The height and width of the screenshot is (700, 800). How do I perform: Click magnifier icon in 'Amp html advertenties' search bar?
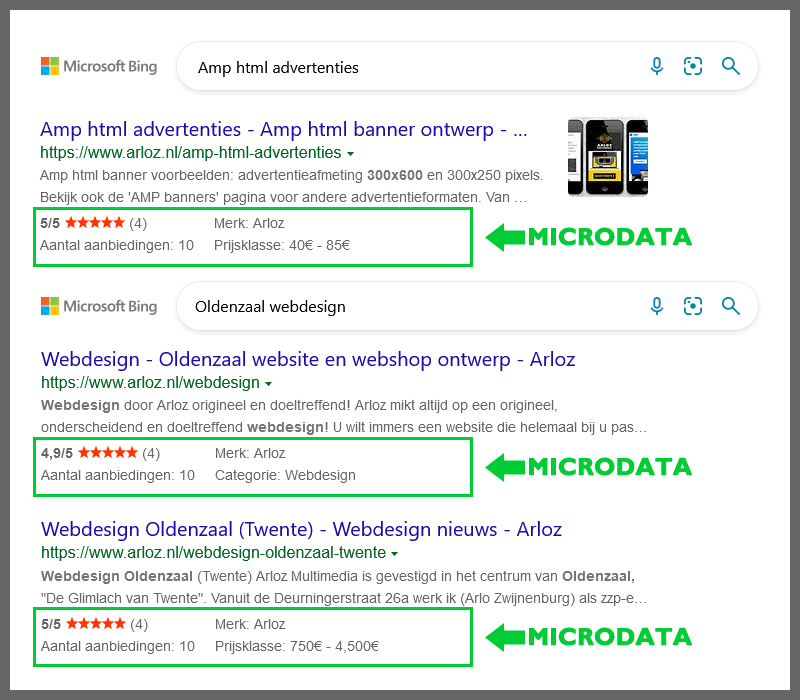pyautogui.click(x=731, y=66)
